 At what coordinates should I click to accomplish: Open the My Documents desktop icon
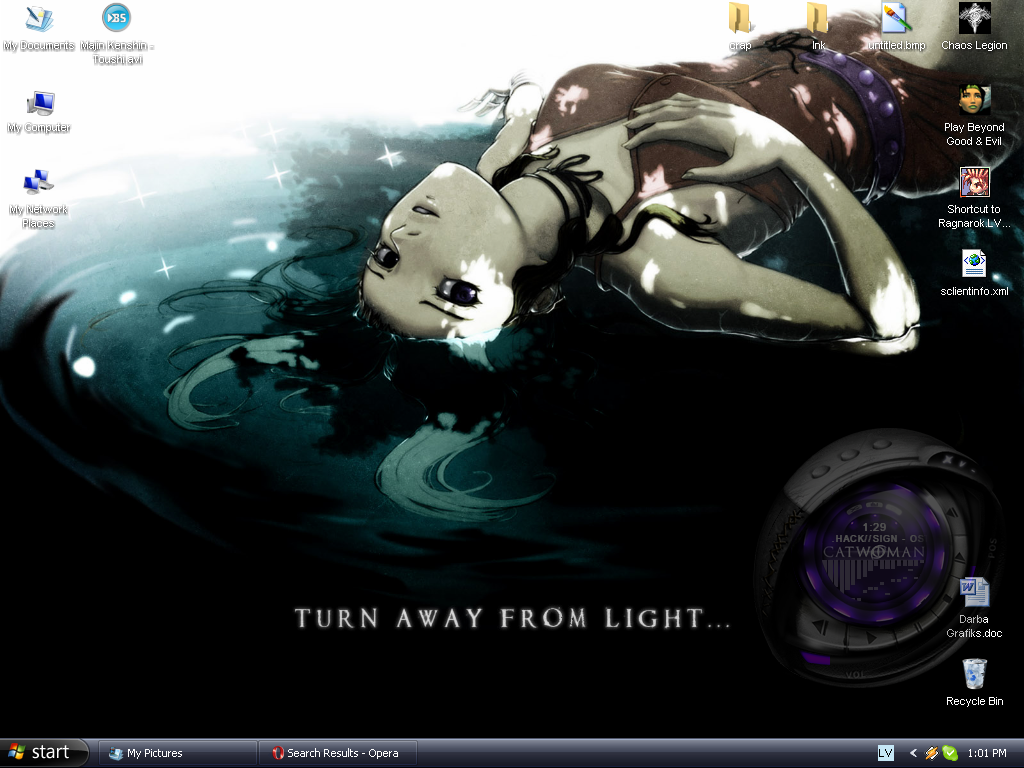pyautogui.click(x=39, y=27)
